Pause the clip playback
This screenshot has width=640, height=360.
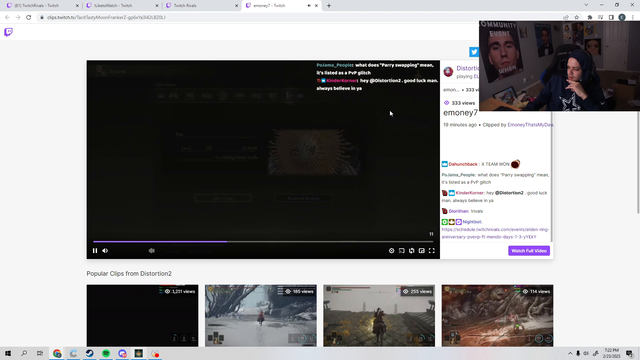(95, 251)
